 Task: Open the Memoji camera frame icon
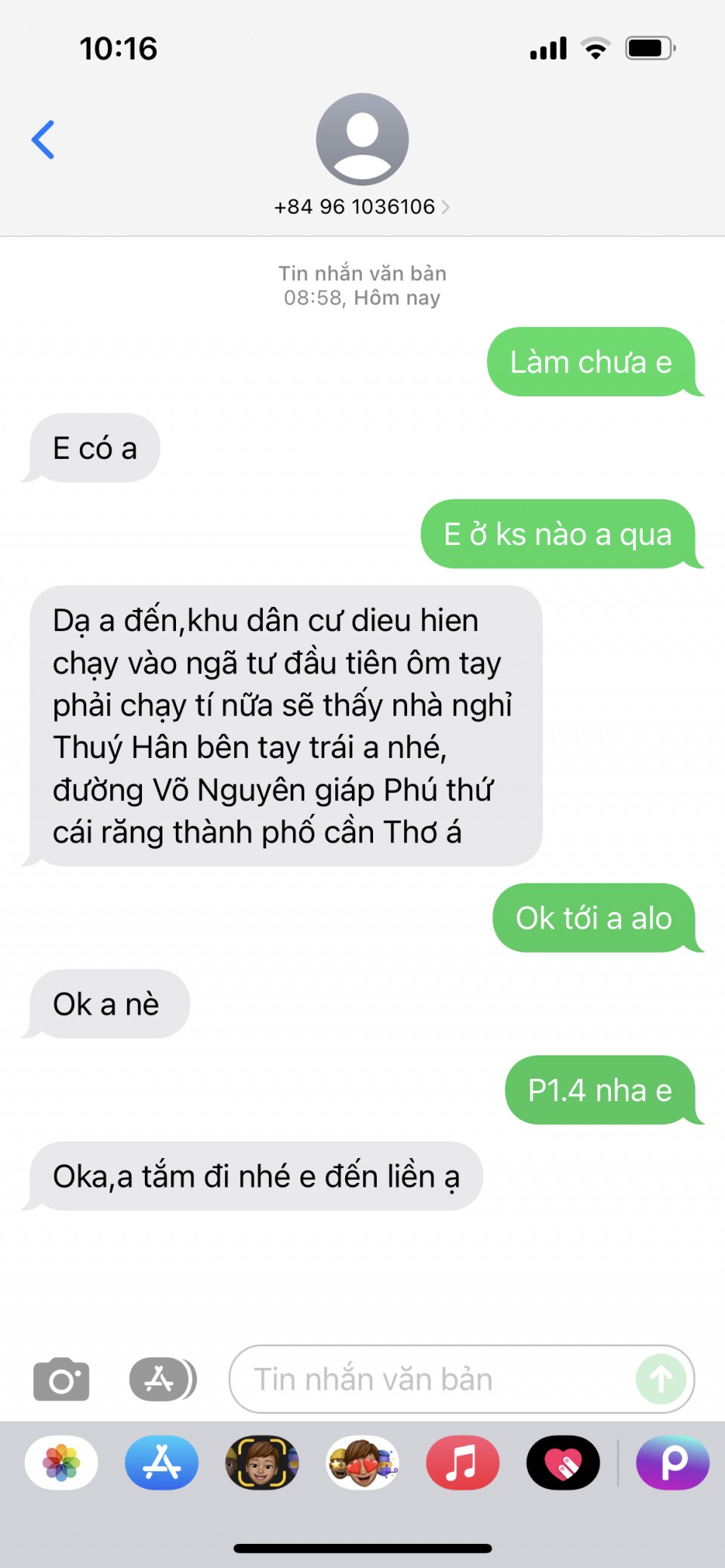262,1462
